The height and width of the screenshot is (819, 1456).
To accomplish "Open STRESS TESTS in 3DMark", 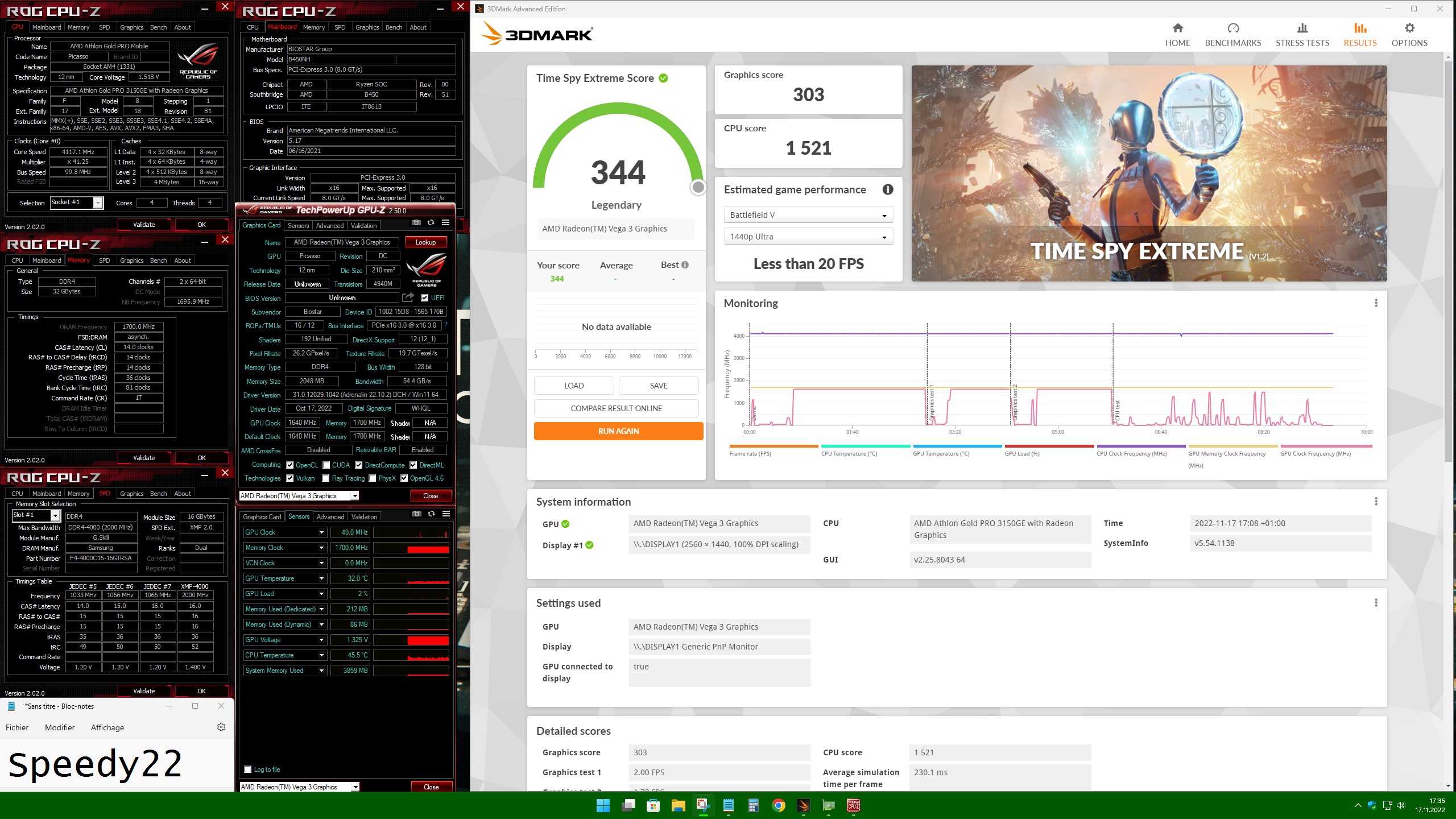I will 1302,35.
